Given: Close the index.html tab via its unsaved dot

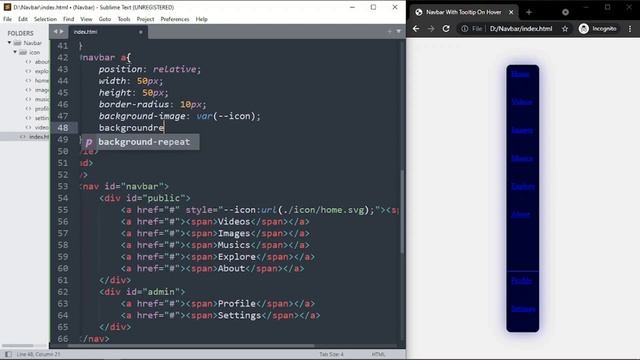Looking at the screenshot, I should coord(140,32).
